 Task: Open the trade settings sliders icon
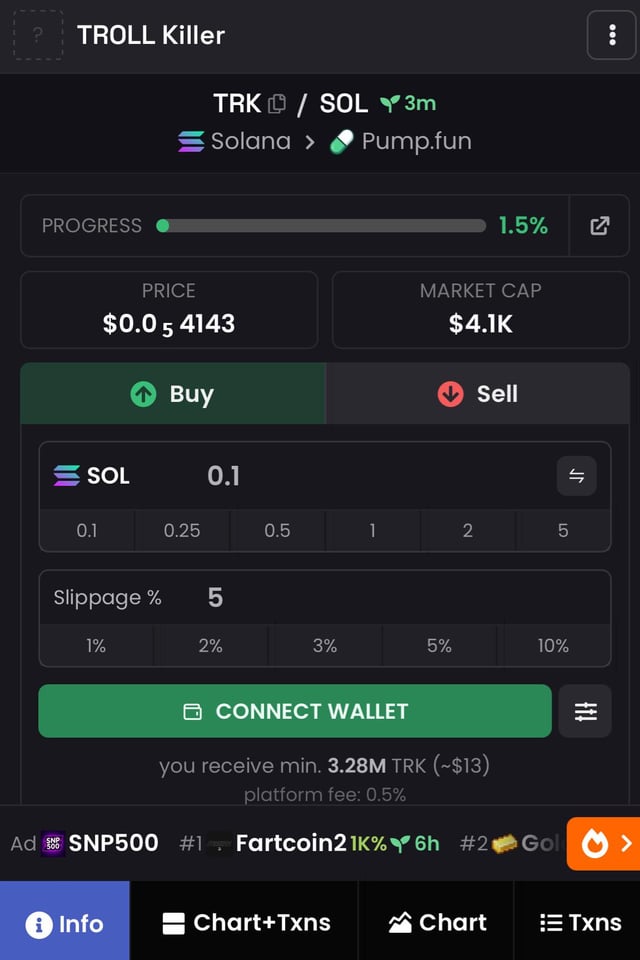pyautogui.click(x=585, y=711)
